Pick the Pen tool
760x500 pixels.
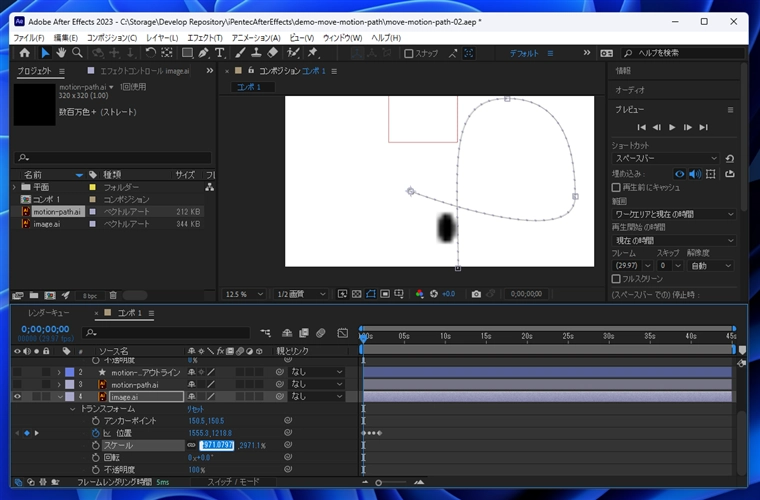[204, 53]
